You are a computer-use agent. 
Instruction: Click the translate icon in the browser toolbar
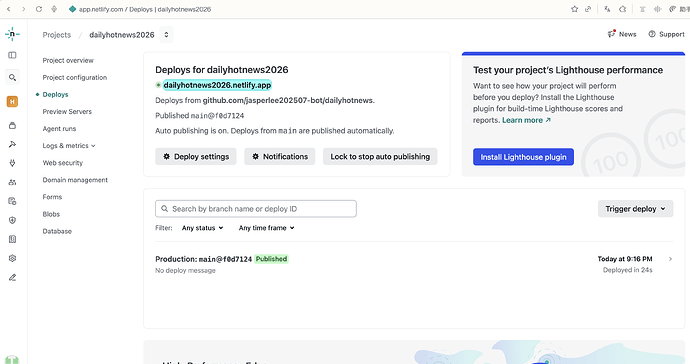click(x=607, y=9)
